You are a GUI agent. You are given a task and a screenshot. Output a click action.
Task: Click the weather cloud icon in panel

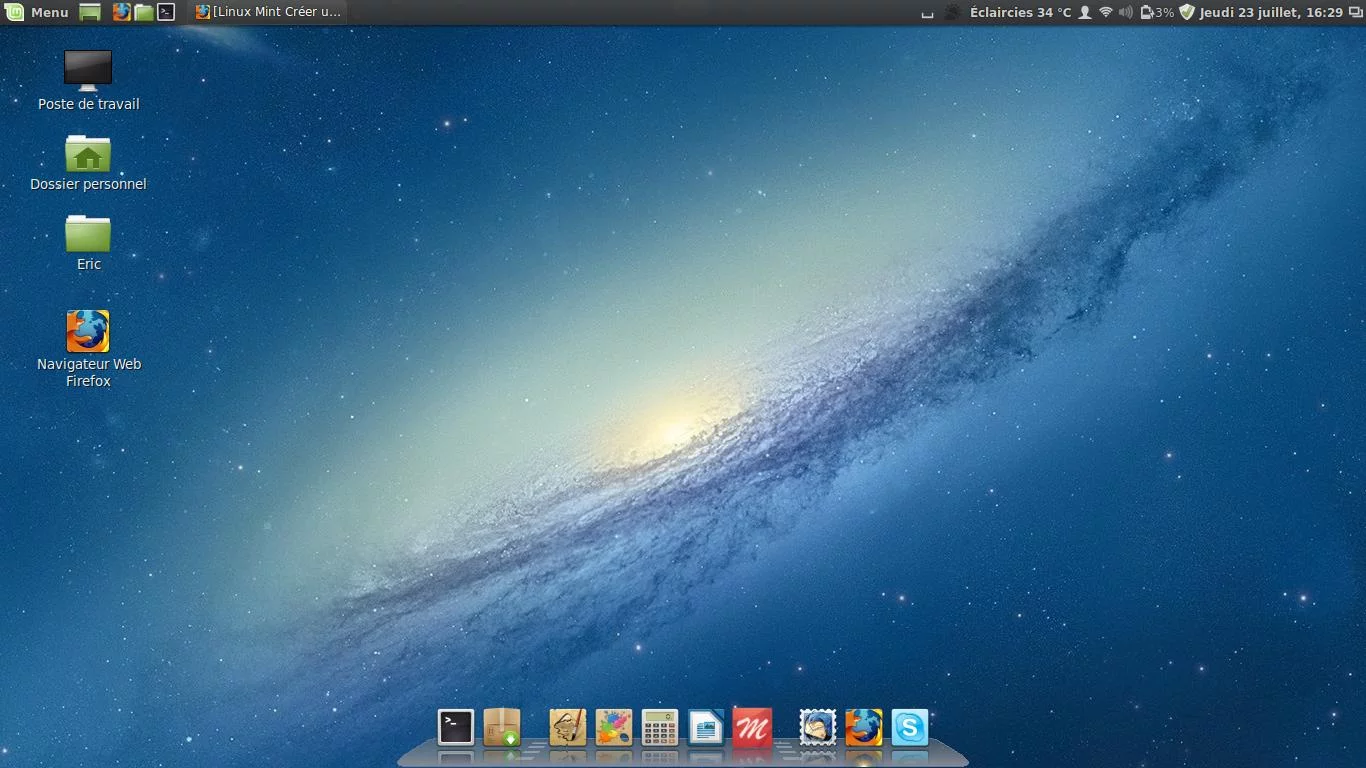pos(953,12)
